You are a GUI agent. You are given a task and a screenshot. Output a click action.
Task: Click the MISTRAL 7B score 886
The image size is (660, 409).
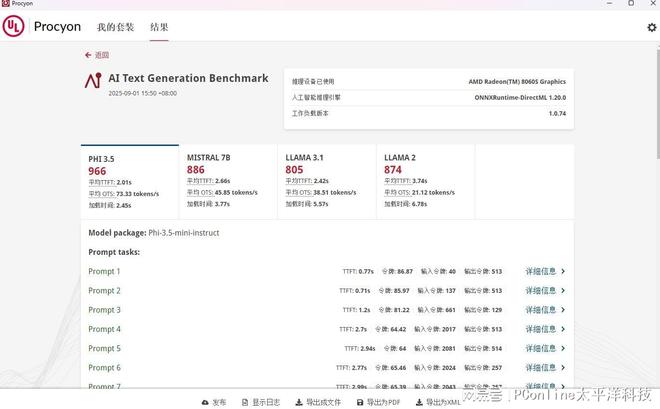coord(196,170)
